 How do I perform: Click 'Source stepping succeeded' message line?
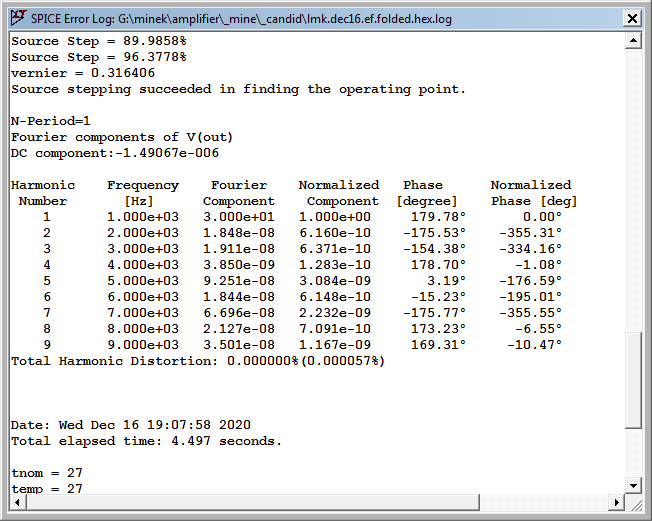pyautogui.click(x=238, y=89)
